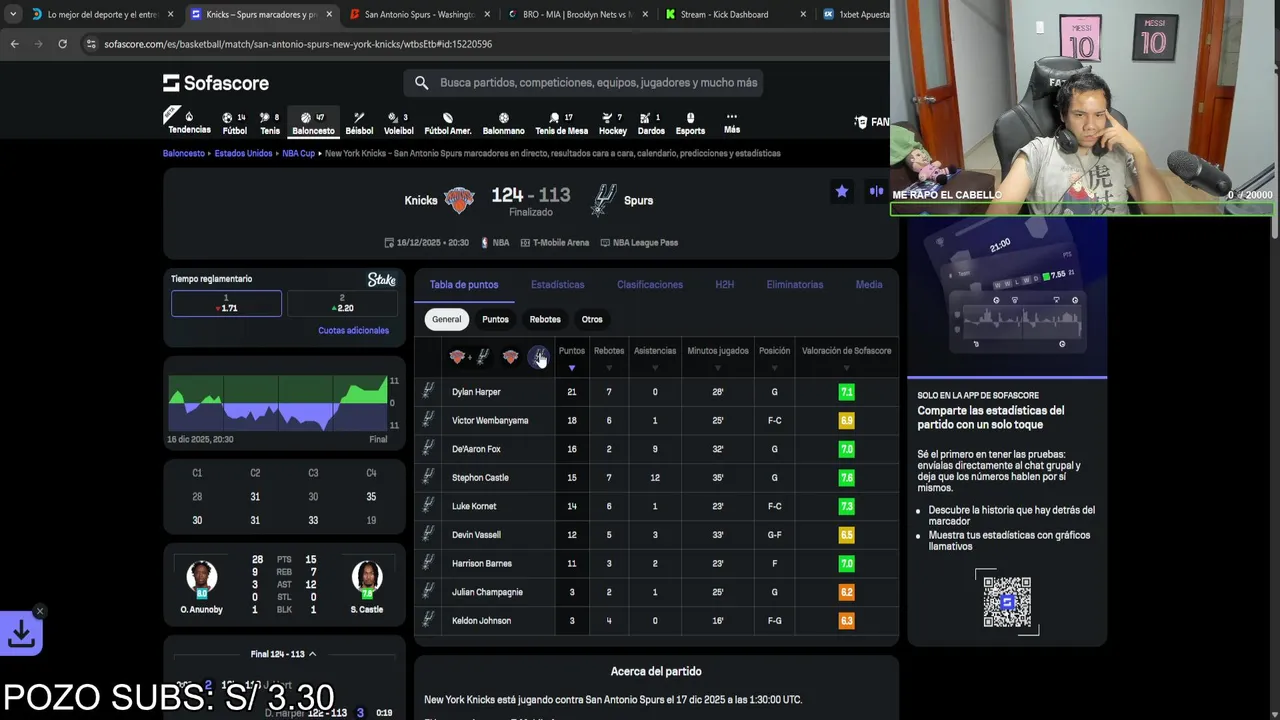The width and height of the screenshot is (1280, 720).
Task: Close the download overlay with the X
Action: point(40,611)
